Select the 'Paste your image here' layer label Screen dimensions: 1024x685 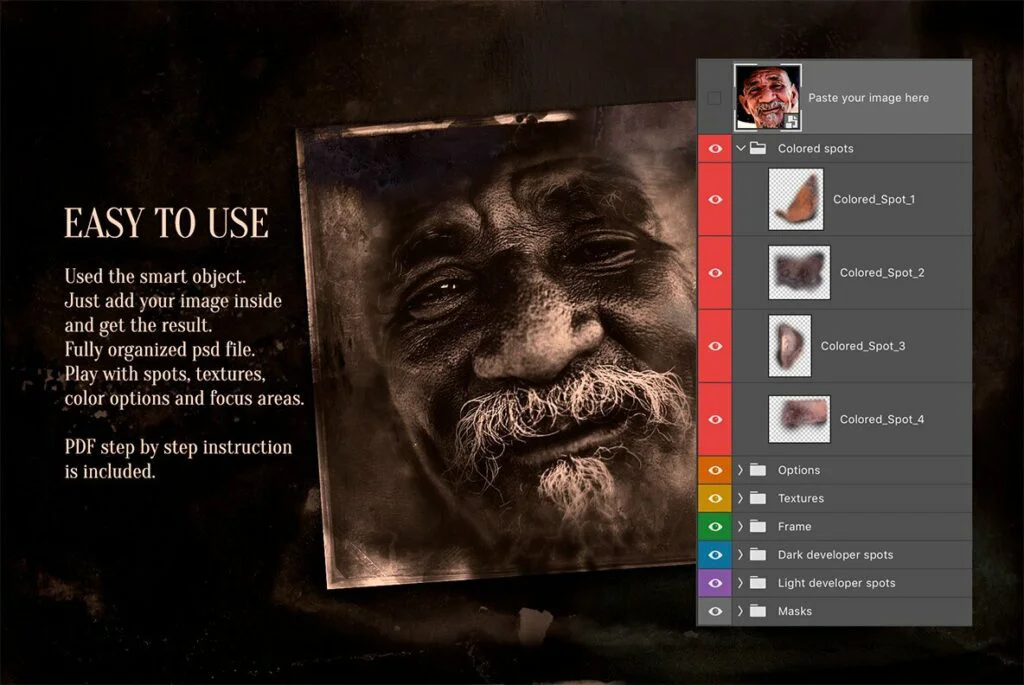tap(868, 98)
